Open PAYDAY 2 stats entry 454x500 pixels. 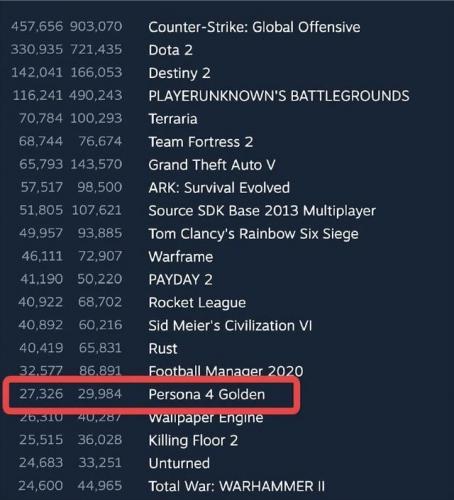[x=180, y=280]
